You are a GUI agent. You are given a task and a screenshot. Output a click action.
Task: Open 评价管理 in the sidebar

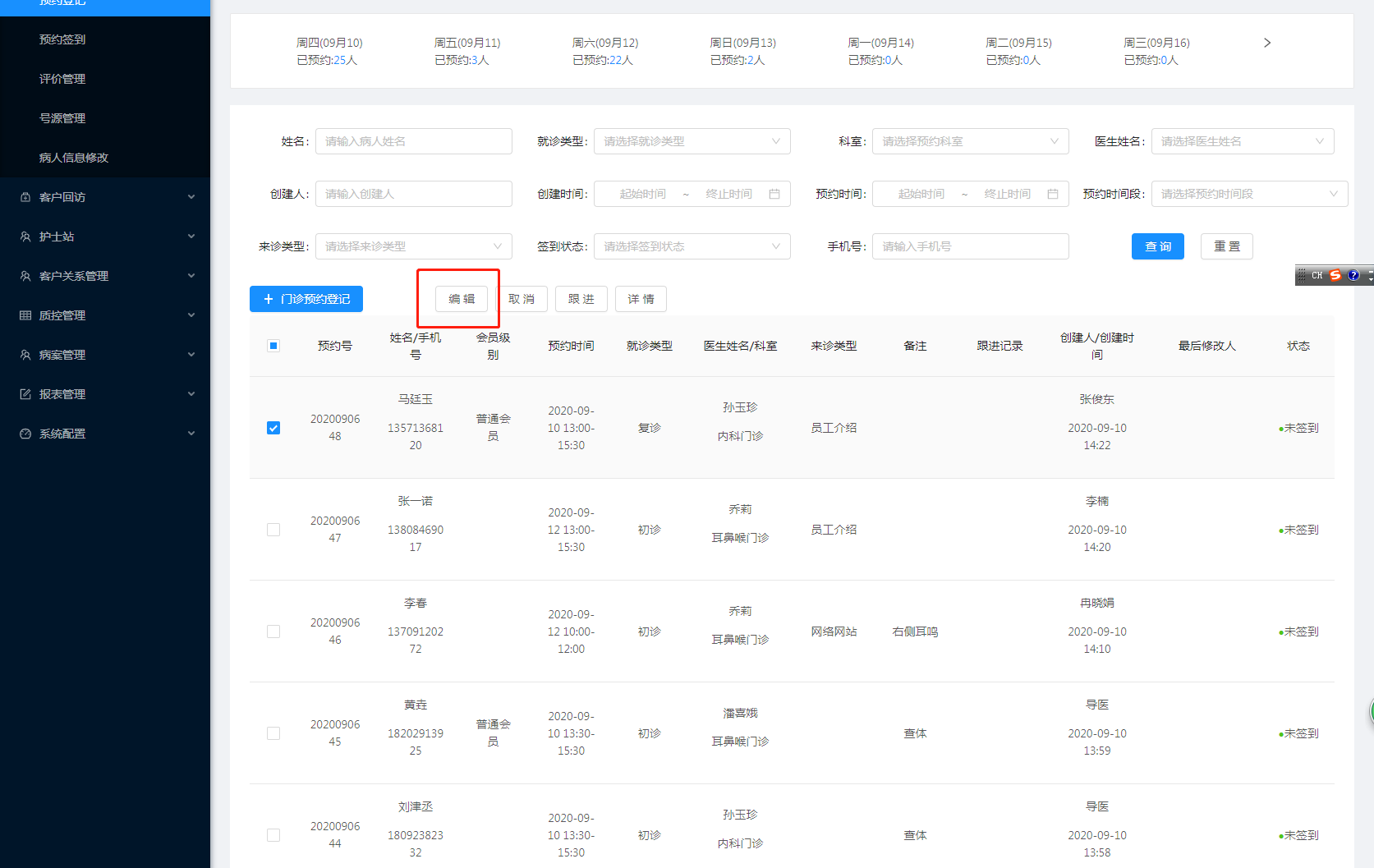[62, 79]
